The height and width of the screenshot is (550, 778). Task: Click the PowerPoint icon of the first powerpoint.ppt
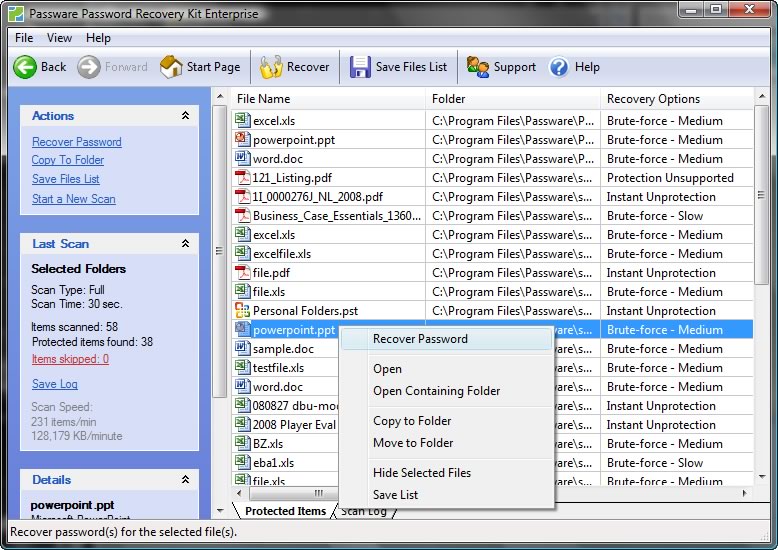243,139
